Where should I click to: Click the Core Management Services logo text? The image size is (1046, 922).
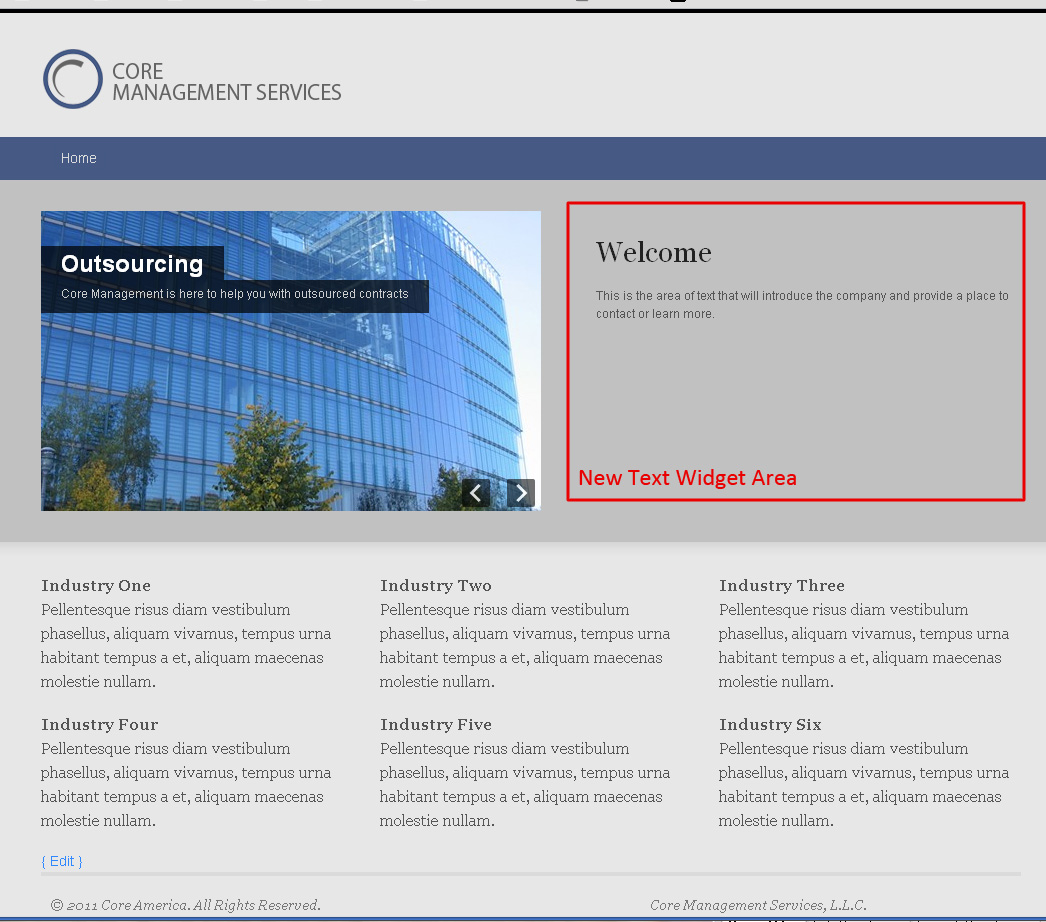click(x=226, y=82)
